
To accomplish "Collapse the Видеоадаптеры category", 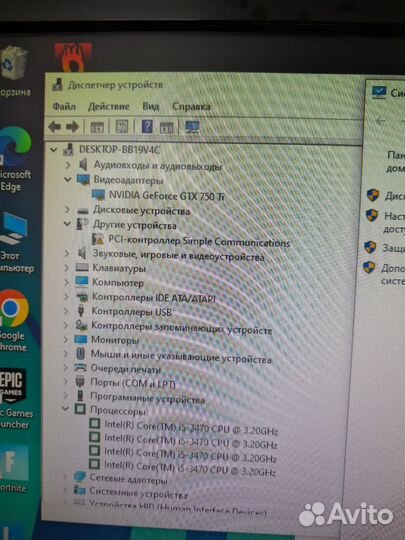I will coord(68,179).
